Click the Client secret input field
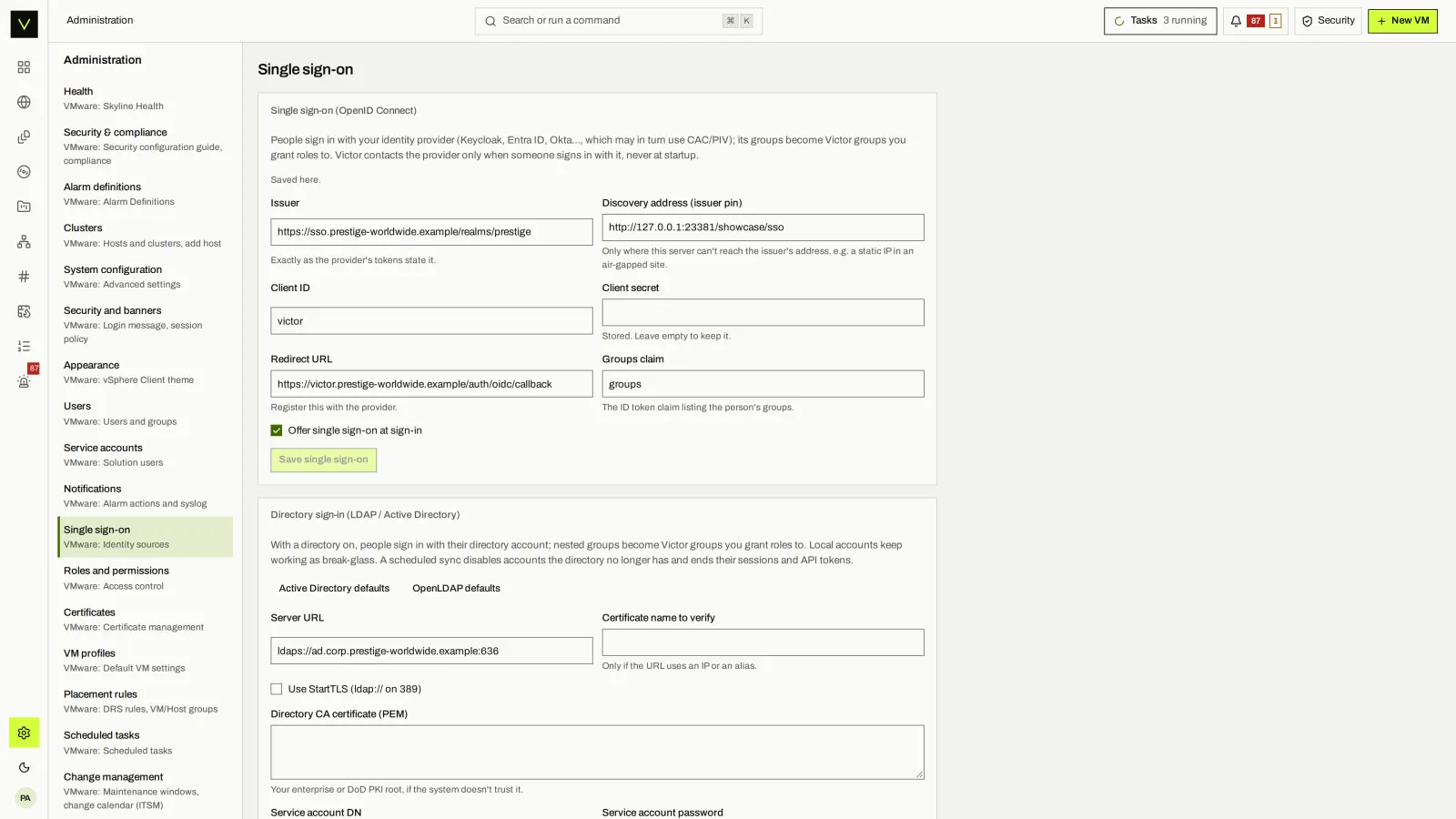Screen dimensions: 1456x819 763,312
